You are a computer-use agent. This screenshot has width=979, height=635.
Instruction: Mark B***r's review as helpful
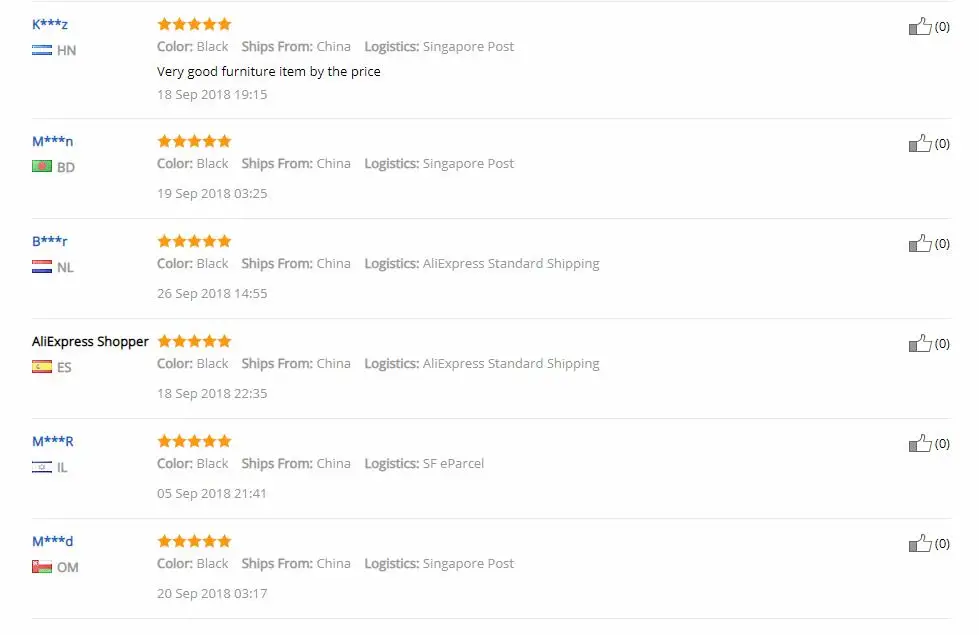point(920,244)
